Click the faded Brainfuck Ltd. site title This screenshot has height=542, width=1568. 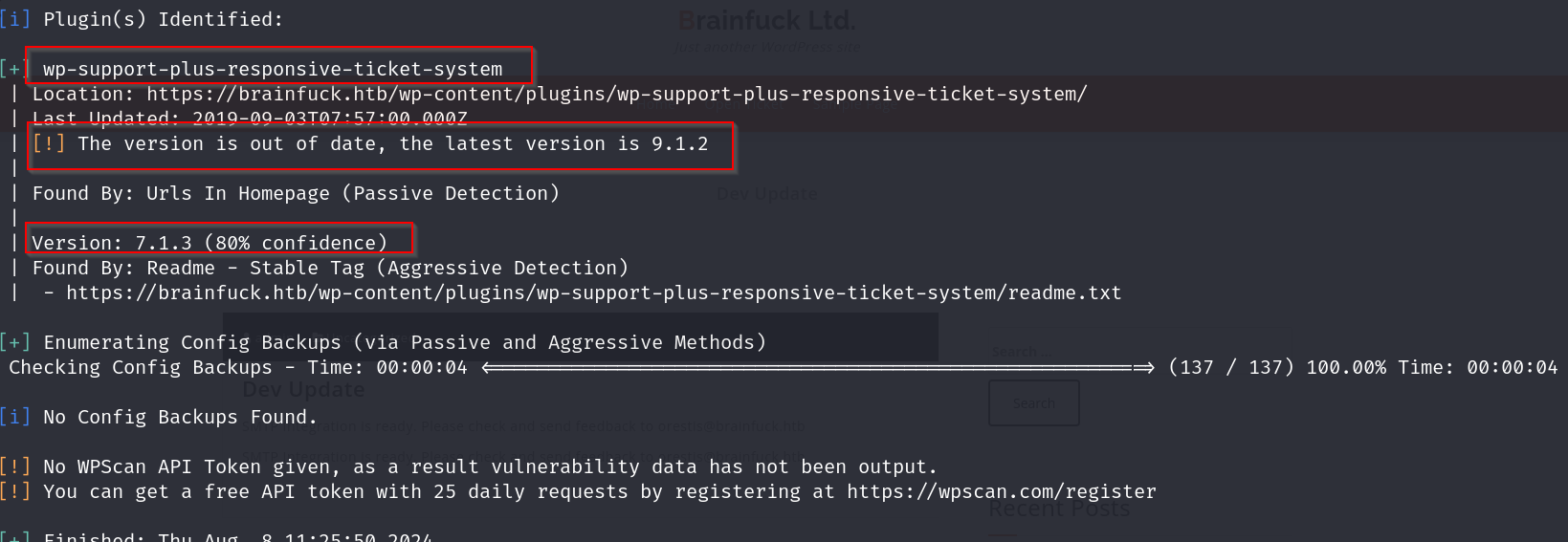click(766, 20)
